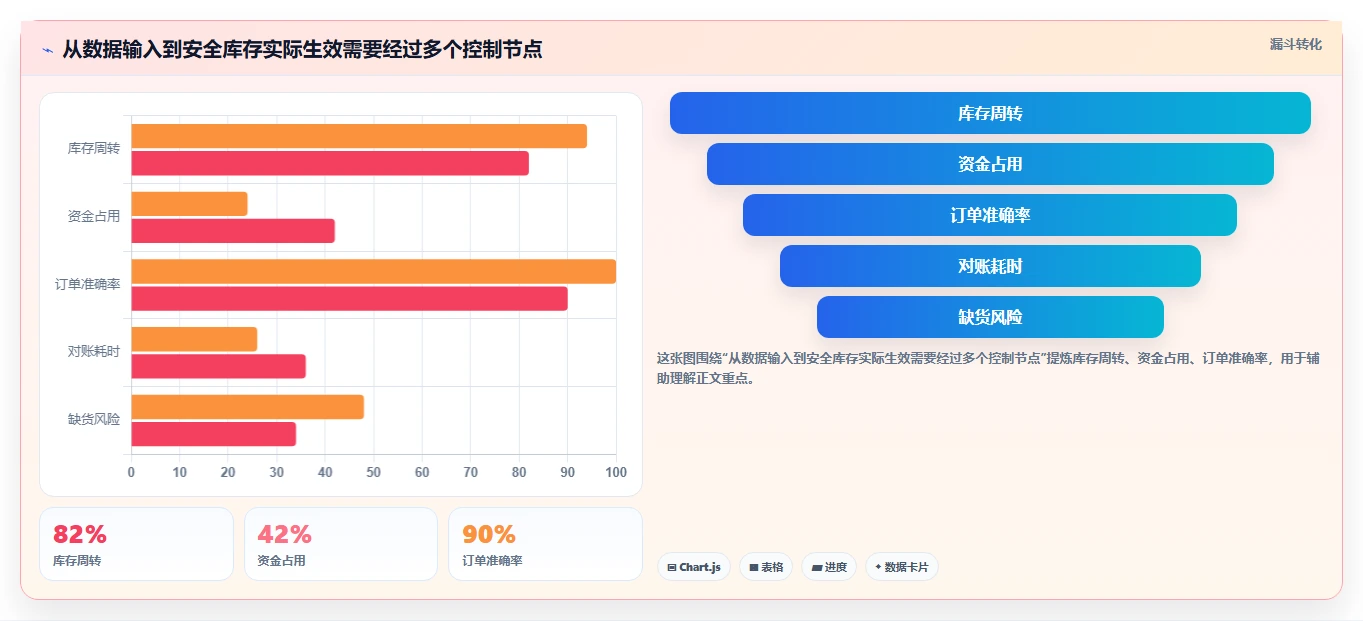This screenshot has height=621, width=1363.
Task: Click the orange 资金占用 bar
Action: pyautogui.click(x=189, y=204)
